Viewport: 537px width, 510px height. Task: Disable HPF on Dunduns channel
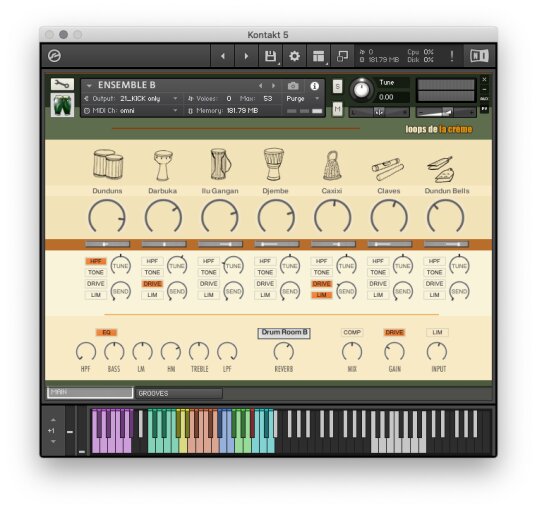(x=96, y=261)
